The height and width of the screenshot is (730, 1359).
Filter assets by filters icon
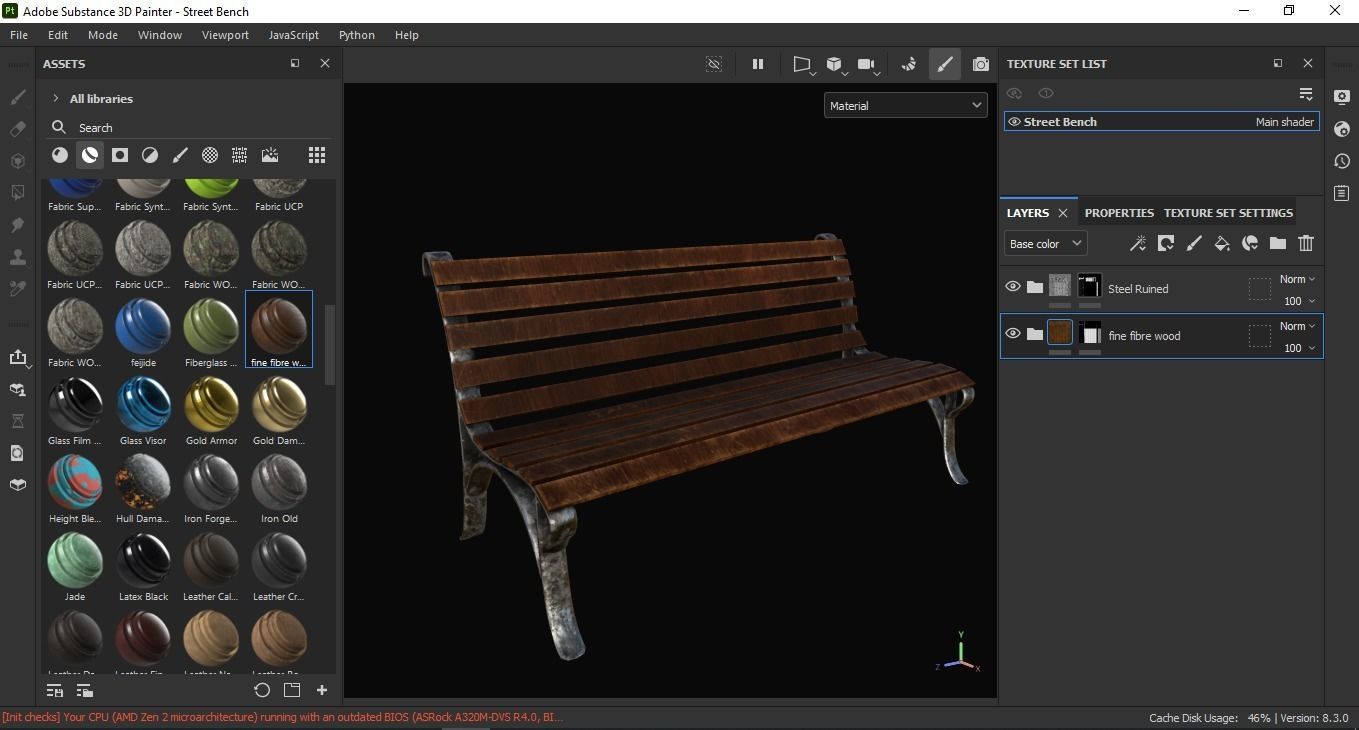pos(150,155)
